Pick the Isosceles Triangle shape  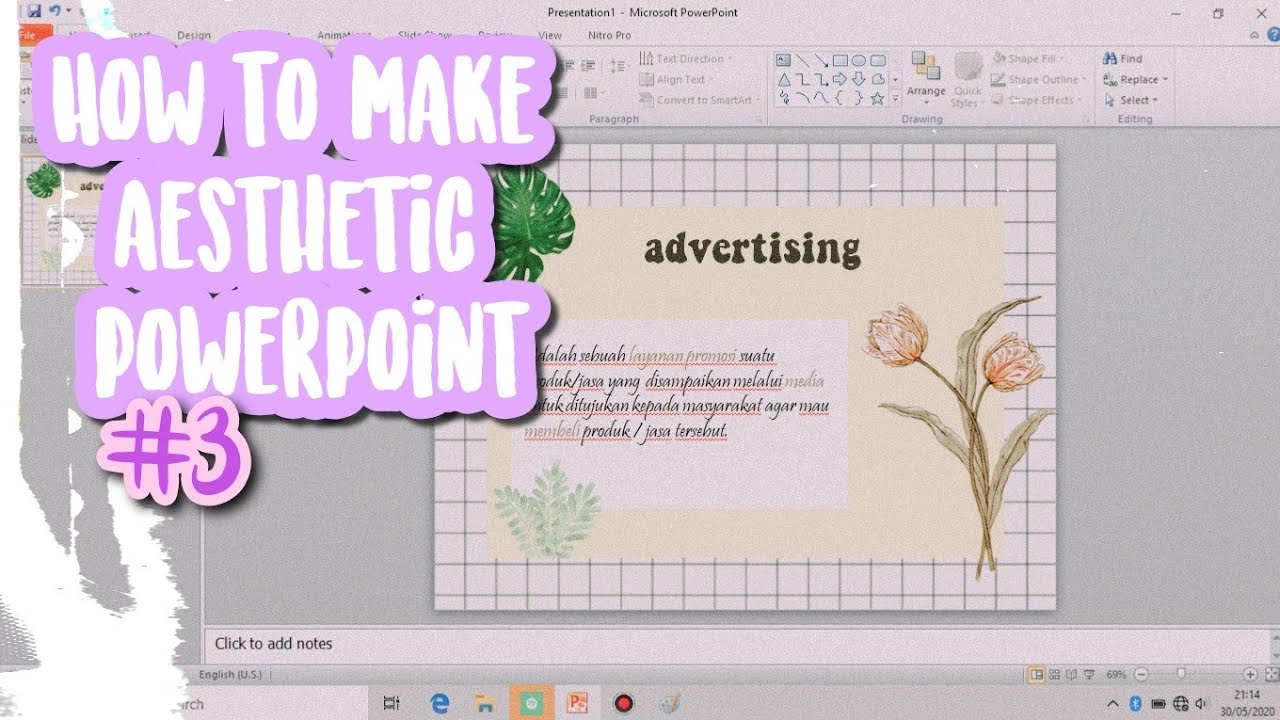[784, 79]
